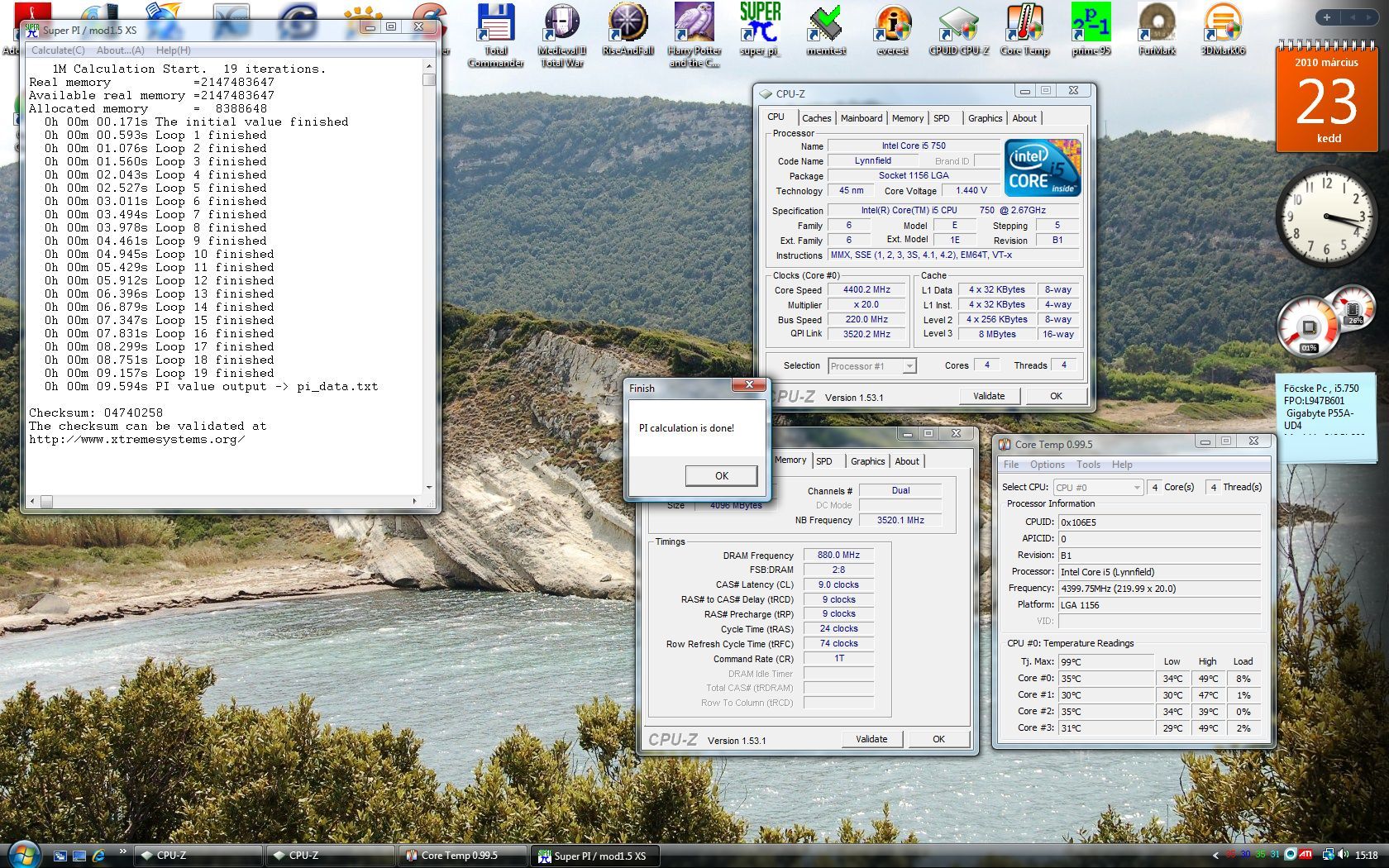
Task: Click OK in lower CPU-Z memory window
Action: 938,739
